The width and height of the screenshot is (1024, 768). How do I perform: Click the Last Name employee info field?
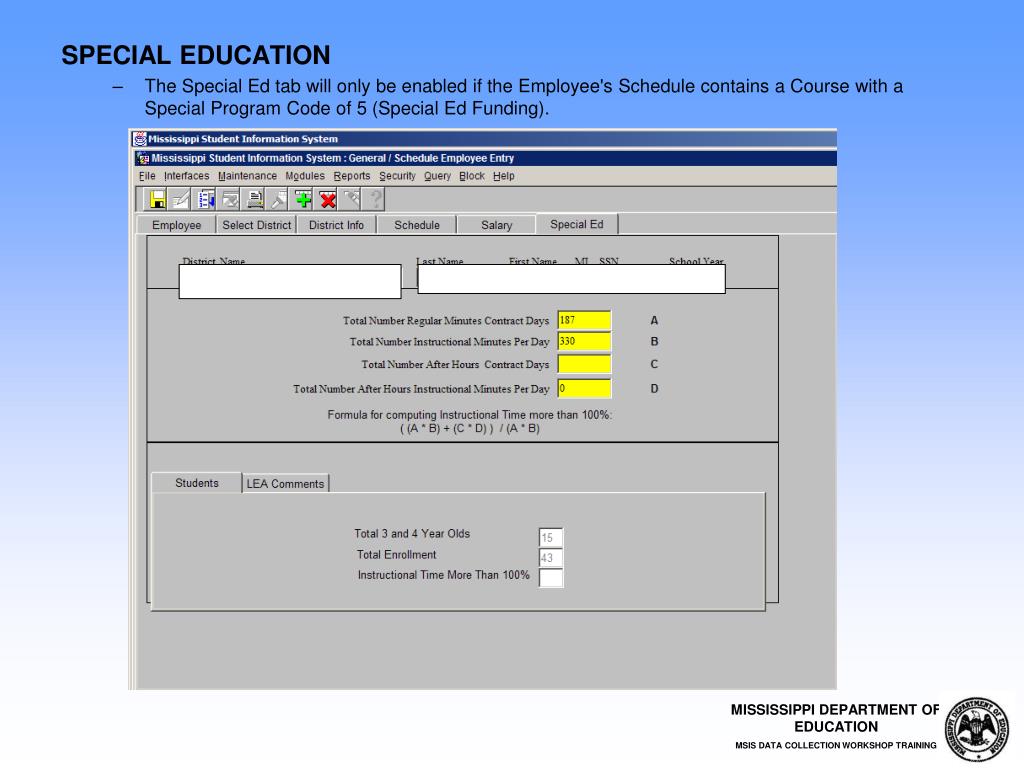tap(571, 279)
